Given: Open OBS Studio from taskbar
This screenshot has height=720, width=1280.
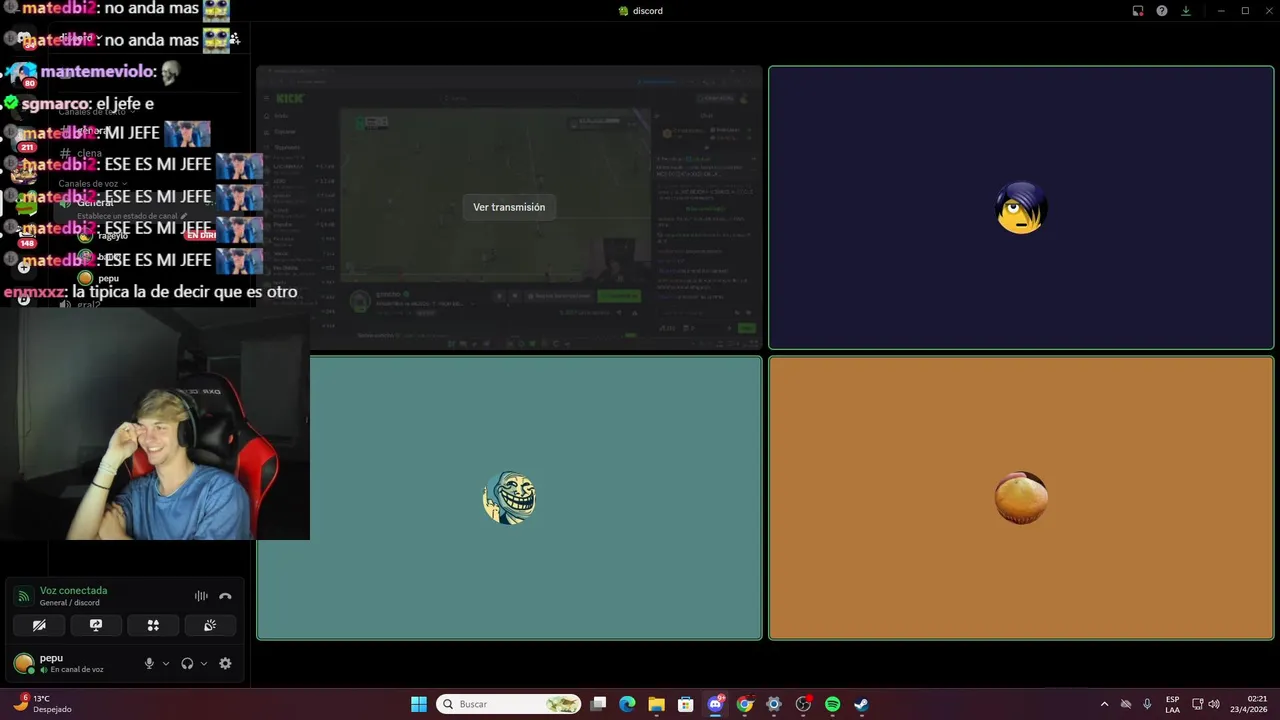Looking at the screenshot, I should pos(803,704).
